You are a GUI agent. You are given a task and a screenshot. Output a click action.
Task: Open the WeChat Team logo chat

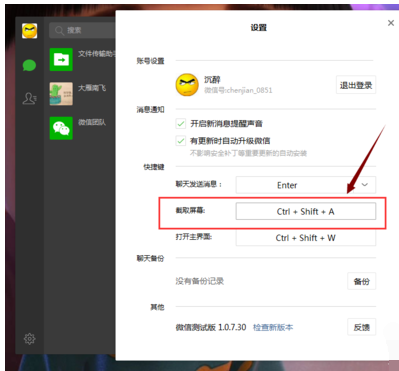coord(61,128)
